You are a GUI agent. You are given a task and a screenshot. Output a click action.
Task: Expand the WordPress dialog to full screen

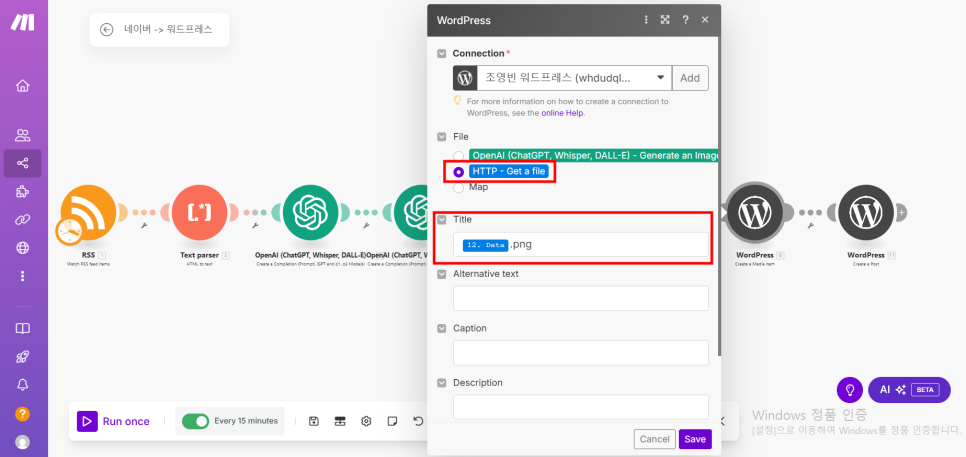(665, 20)
